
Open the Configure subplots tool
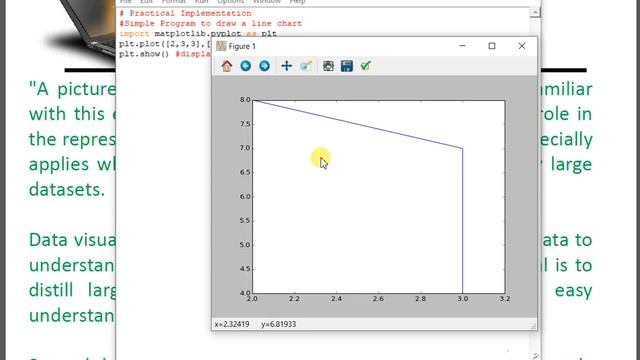(x=328, y=66)
